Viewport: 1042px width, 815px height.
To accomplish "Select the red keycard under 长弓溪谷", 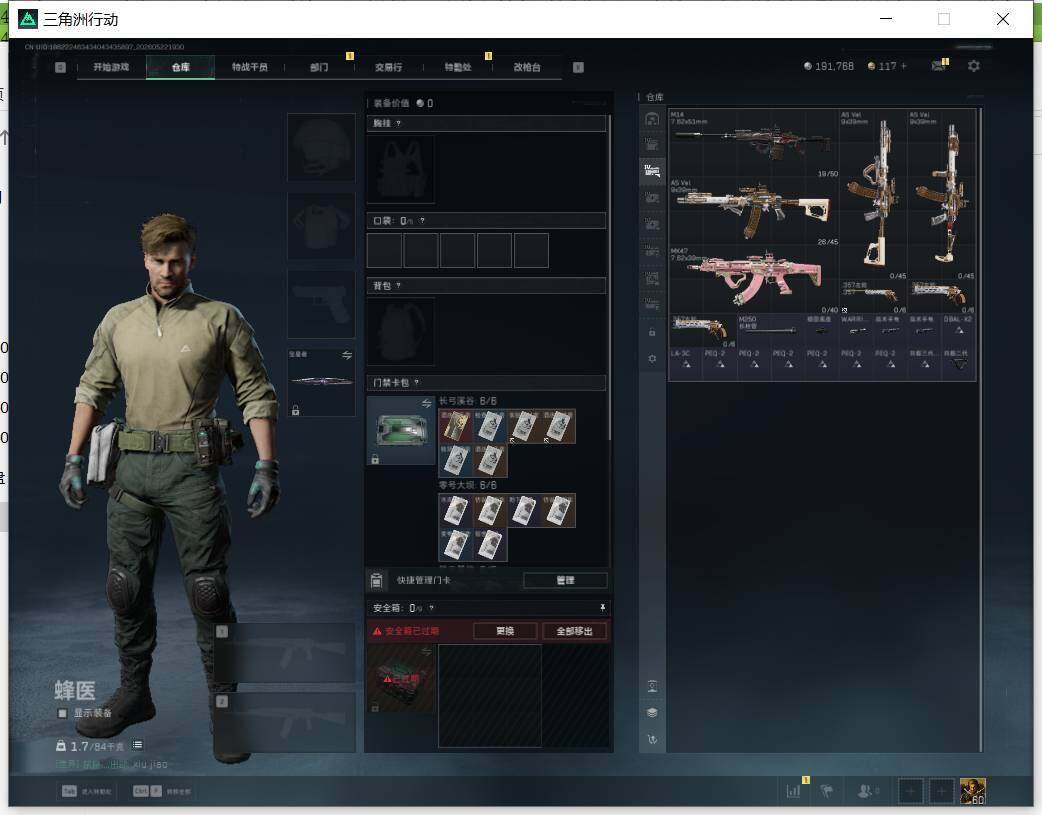I will pos(455,426).
